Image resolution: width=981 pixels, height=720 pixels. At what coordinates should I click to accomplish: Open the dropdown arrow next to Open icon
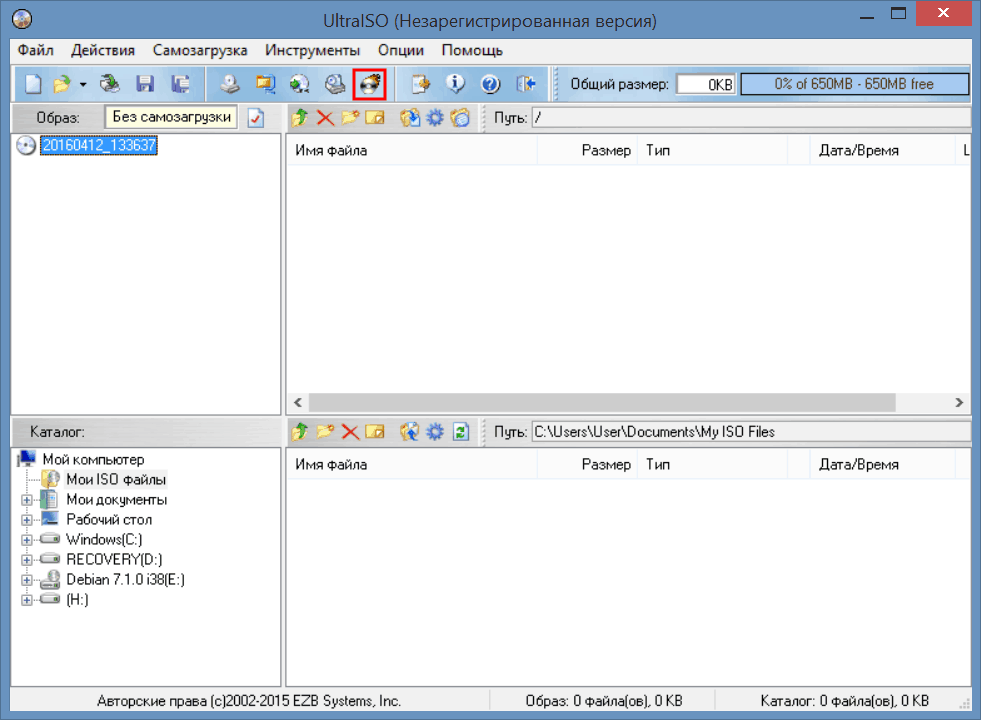(83, 84)
